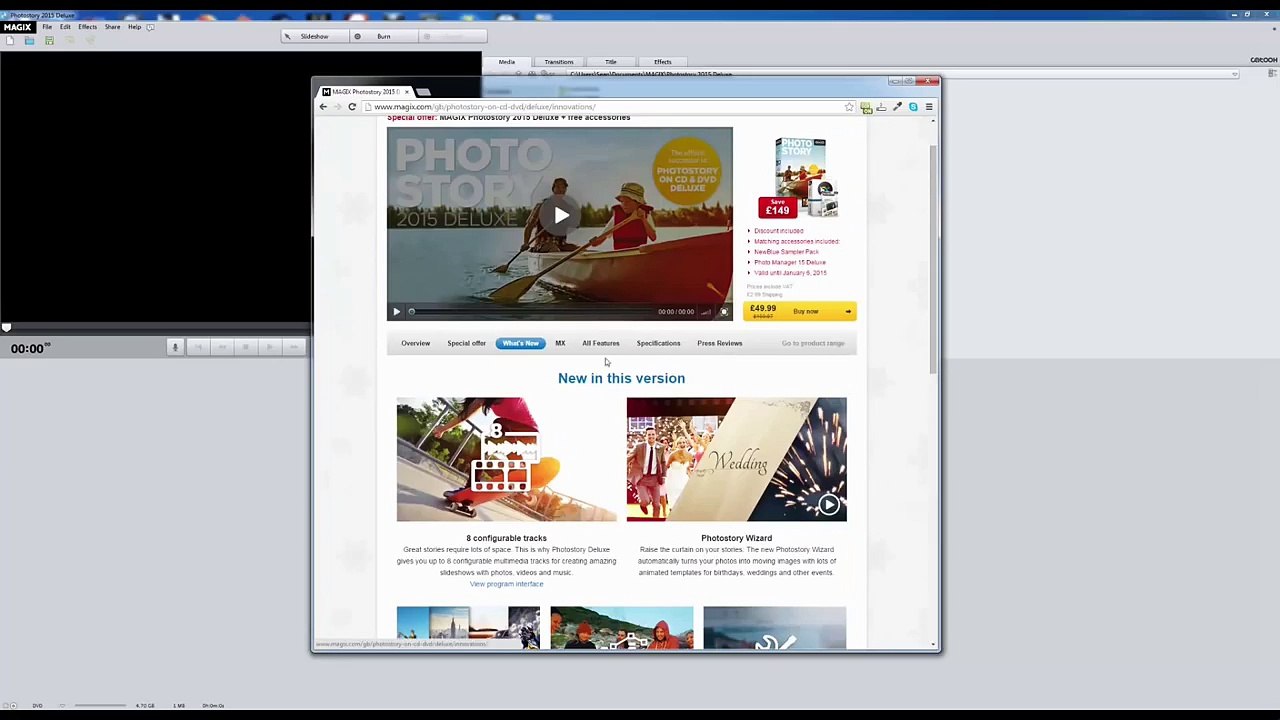This screenshot has width=1280, height=720.
Task: Open the Help menu in Photostory
Action: (x=134, y=27)
